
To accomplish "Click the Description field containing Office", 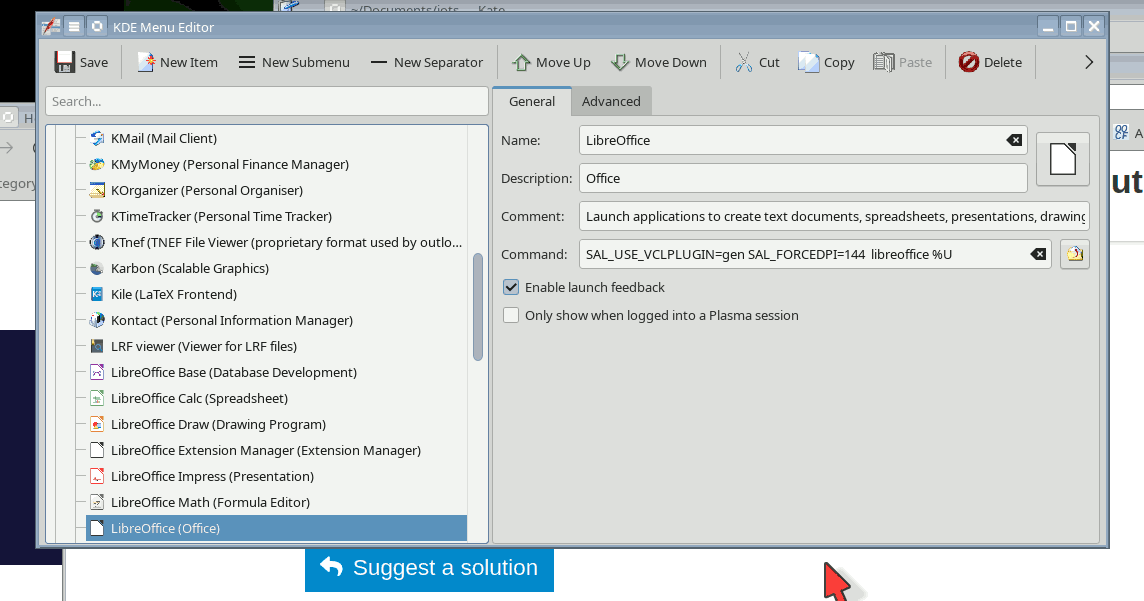I will pyautogui.click(x=803, y=178).
